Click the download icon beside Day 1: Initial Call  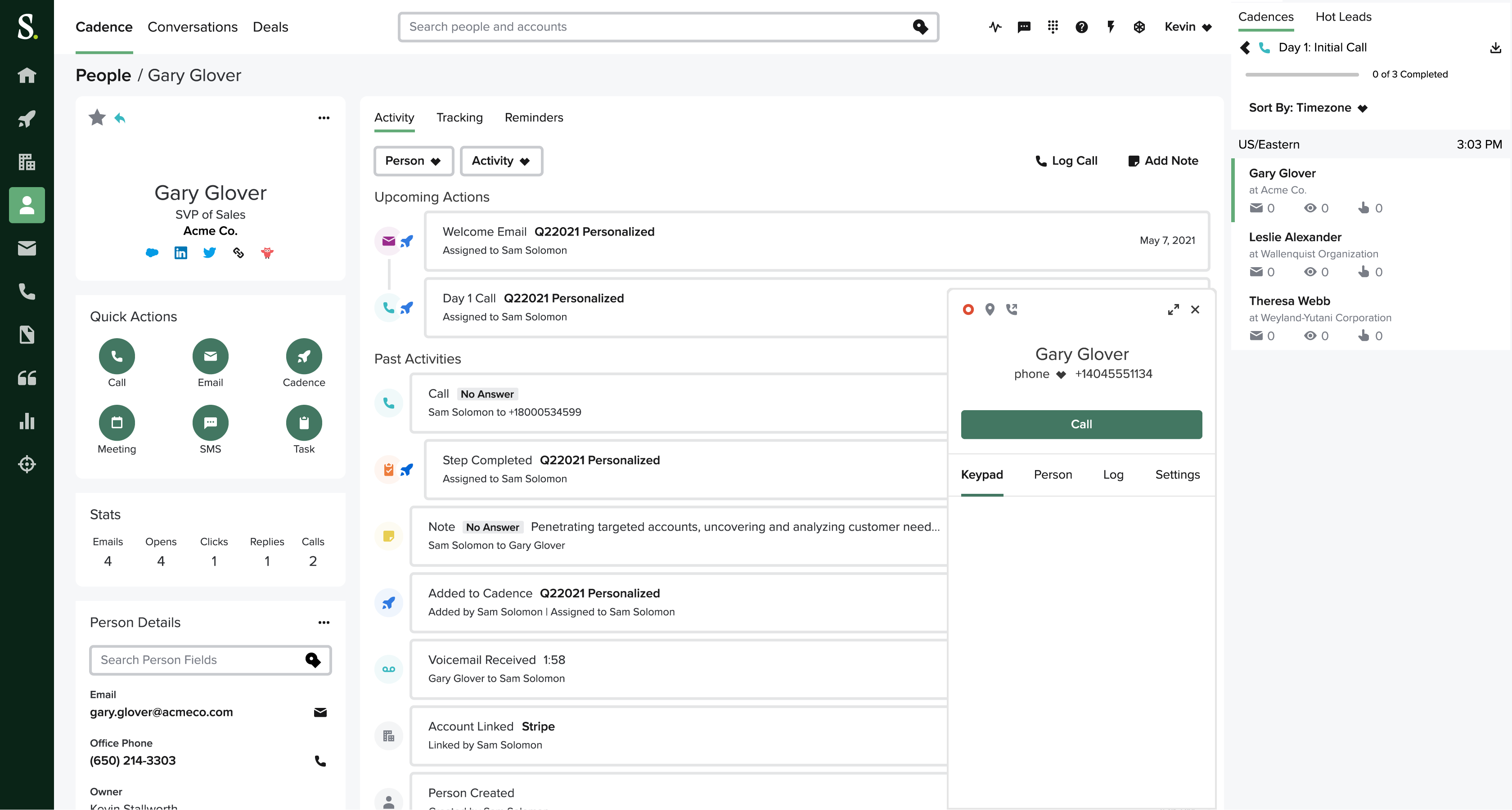[x=1495, y=48]
